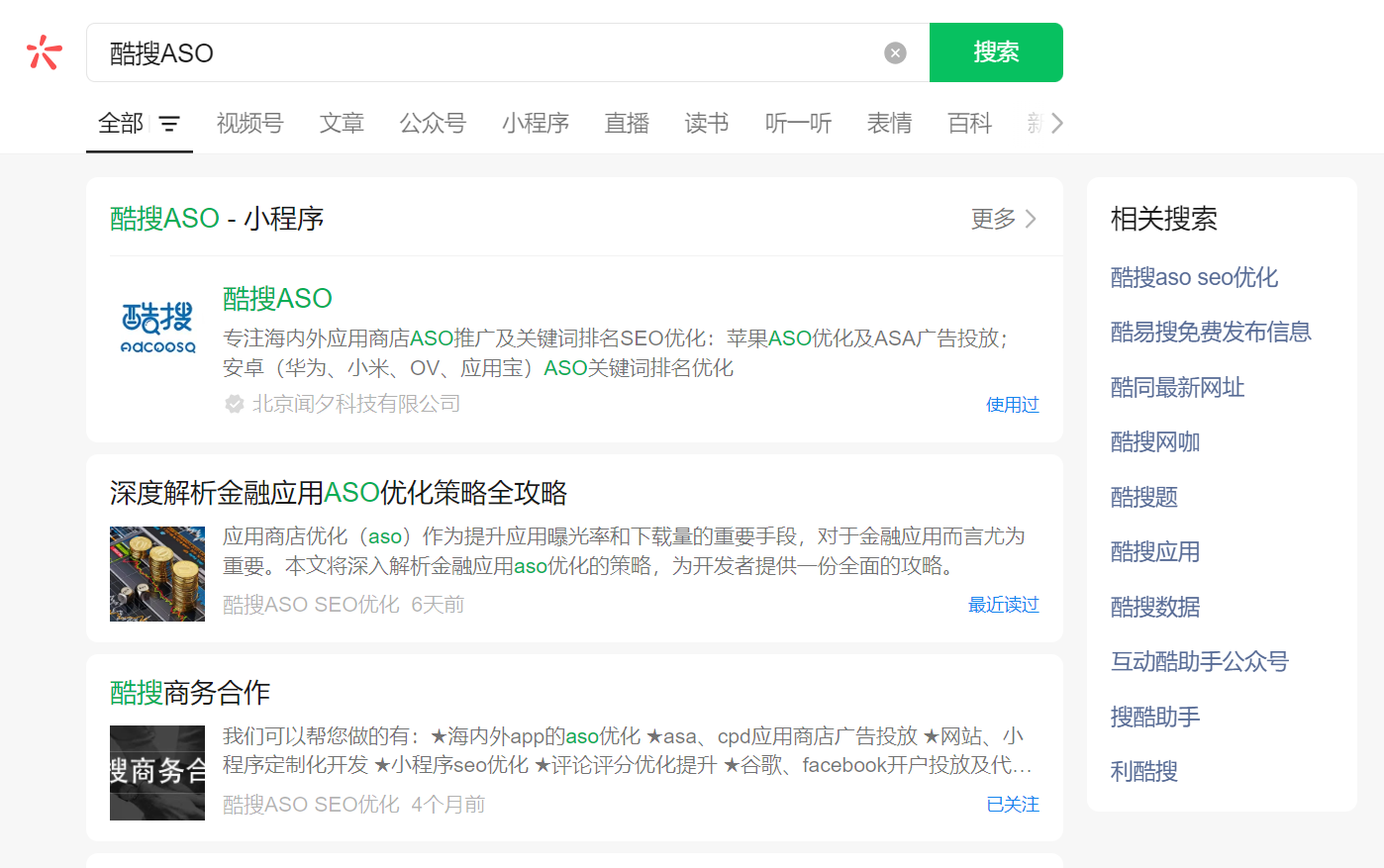This screenshot has width=1384, height=868.
Task: Select the 读书 tab
Action: pos(707,124)
